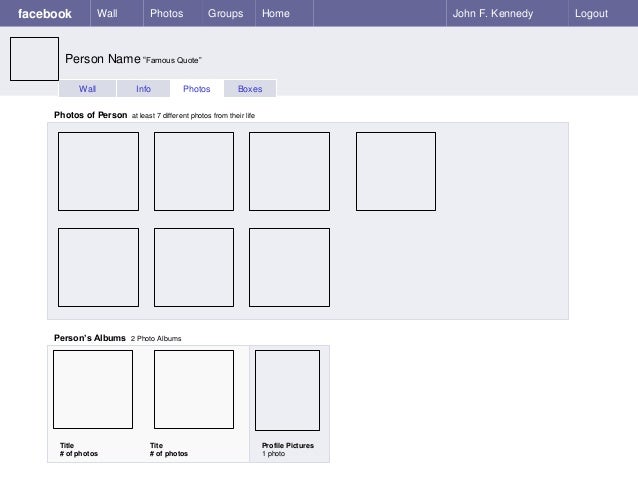Switch to the Info profile tab

click(143, 89)
